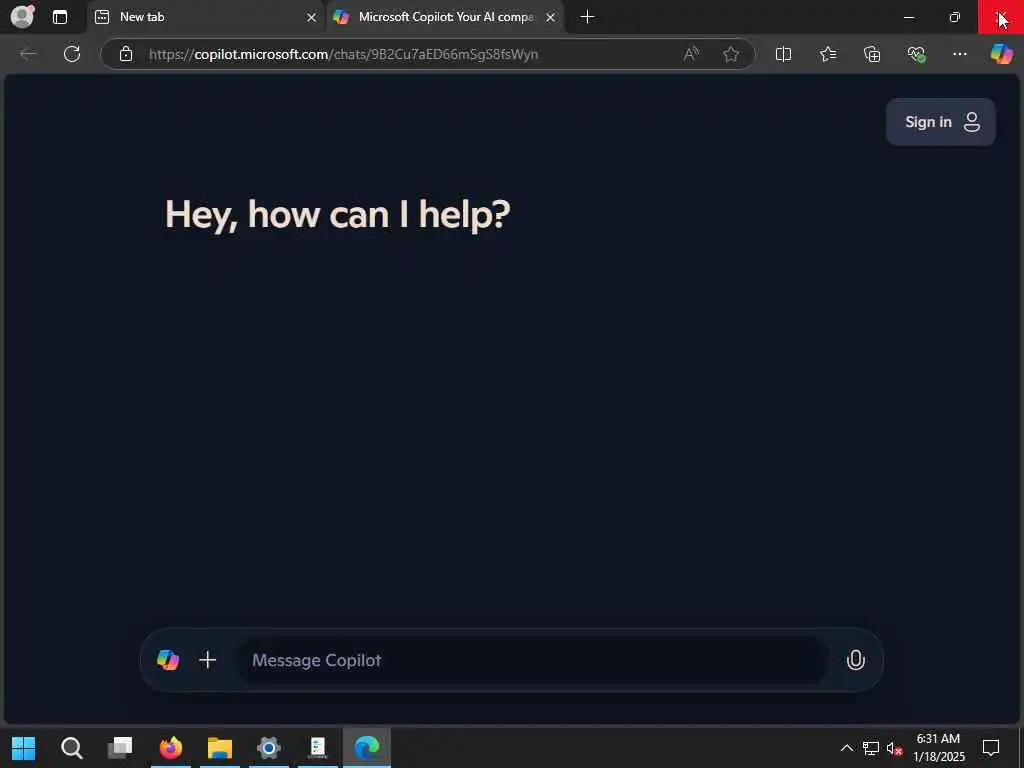The image size is (1024, 768).
Task: Open the checklist app on taskbar
Action: [x=318, y=748]
